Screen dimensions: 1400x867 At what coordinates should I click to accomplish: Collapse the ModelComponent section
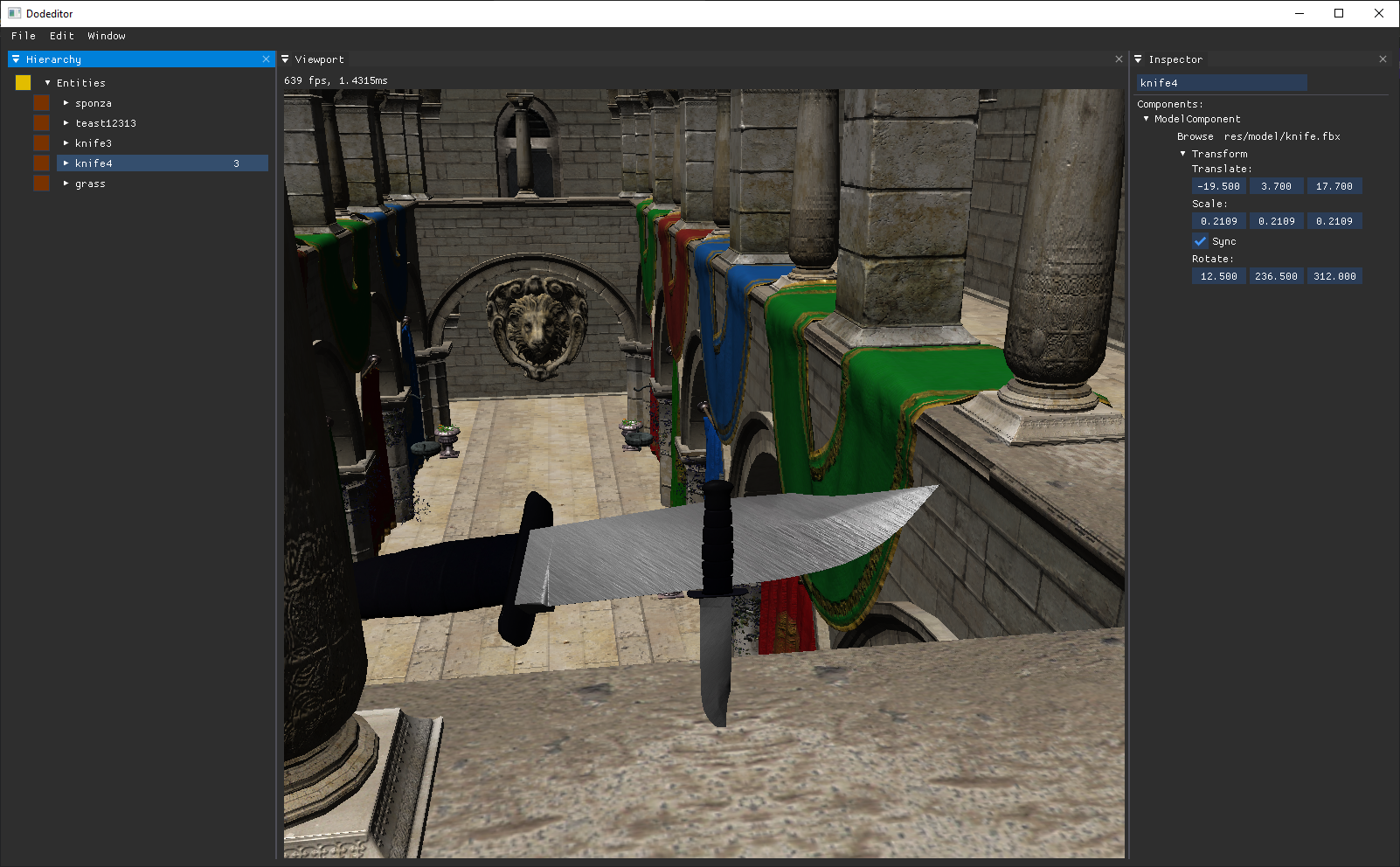(x=1146, y=119)
